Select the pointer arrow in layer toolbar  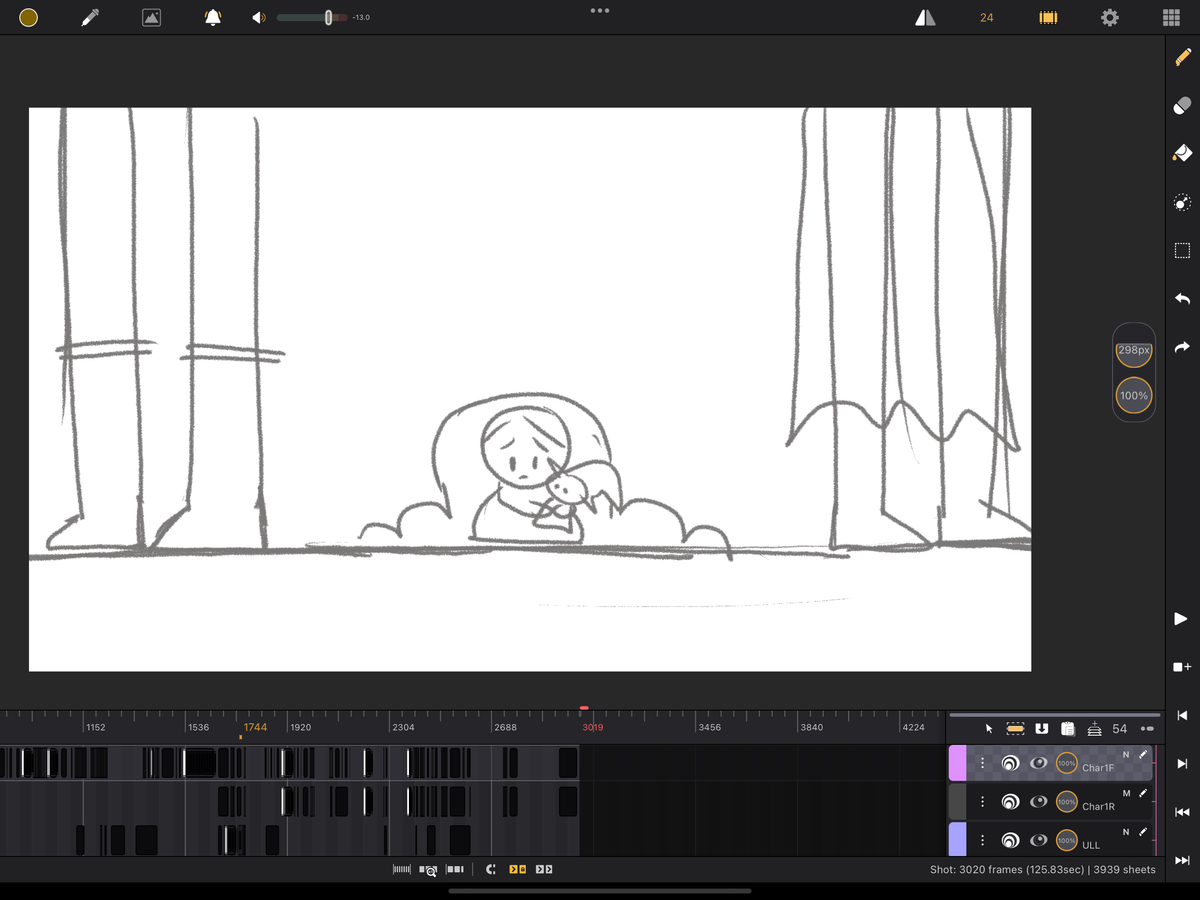coord(989,729)
